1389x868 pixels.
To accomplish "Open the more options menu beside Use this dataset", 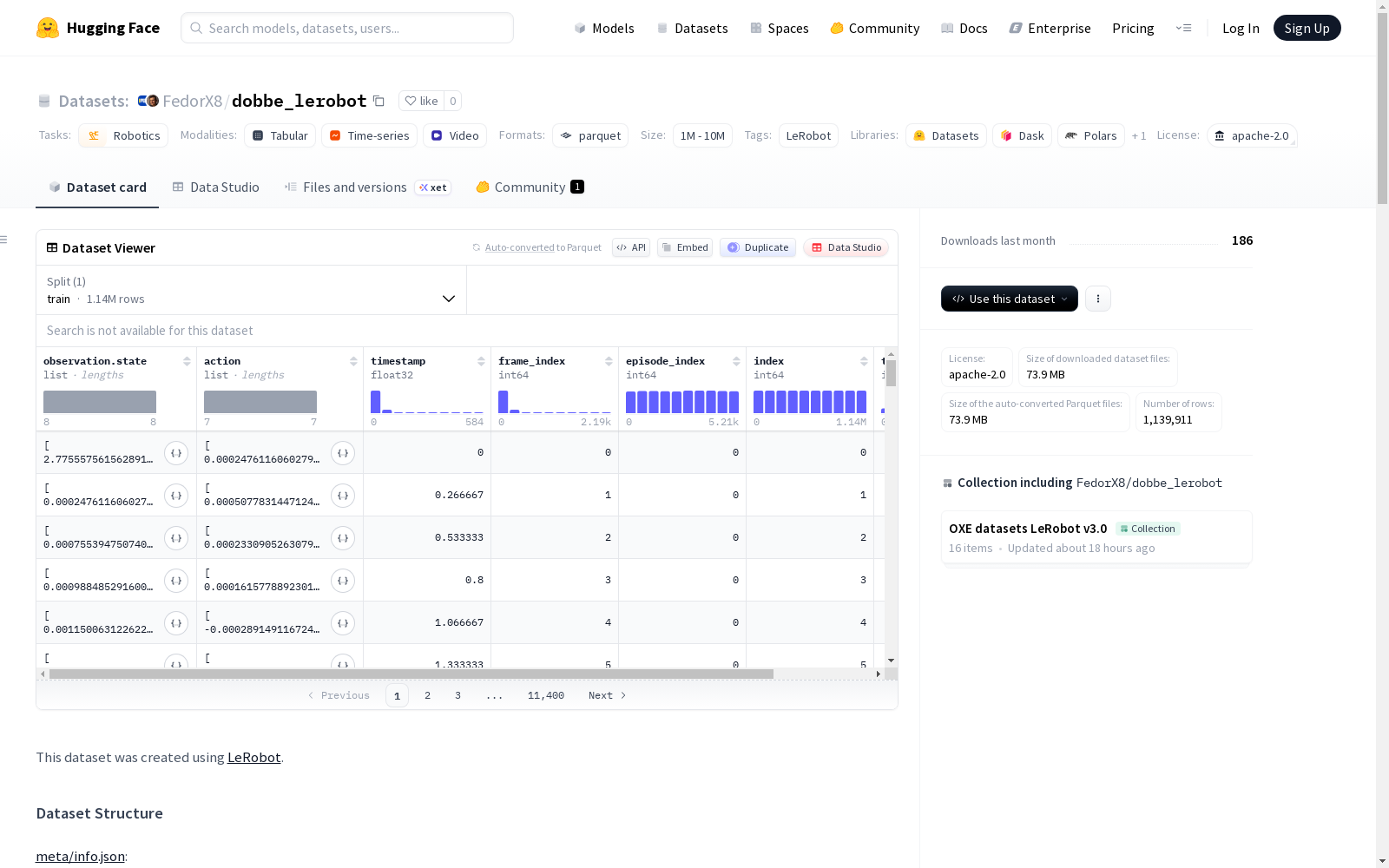I will click(1098, 299).
